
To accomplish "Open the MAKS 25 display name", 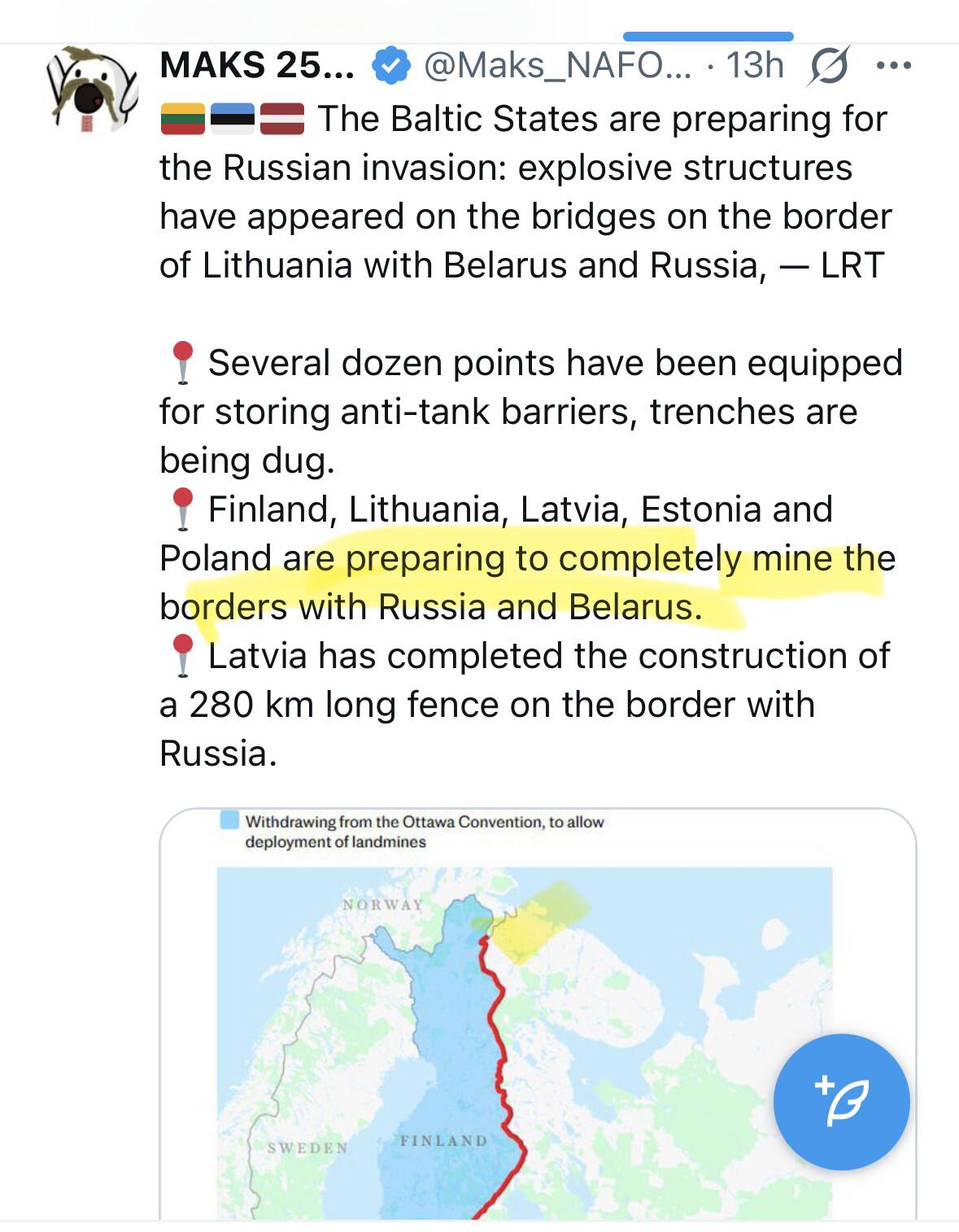I will 257,66.
